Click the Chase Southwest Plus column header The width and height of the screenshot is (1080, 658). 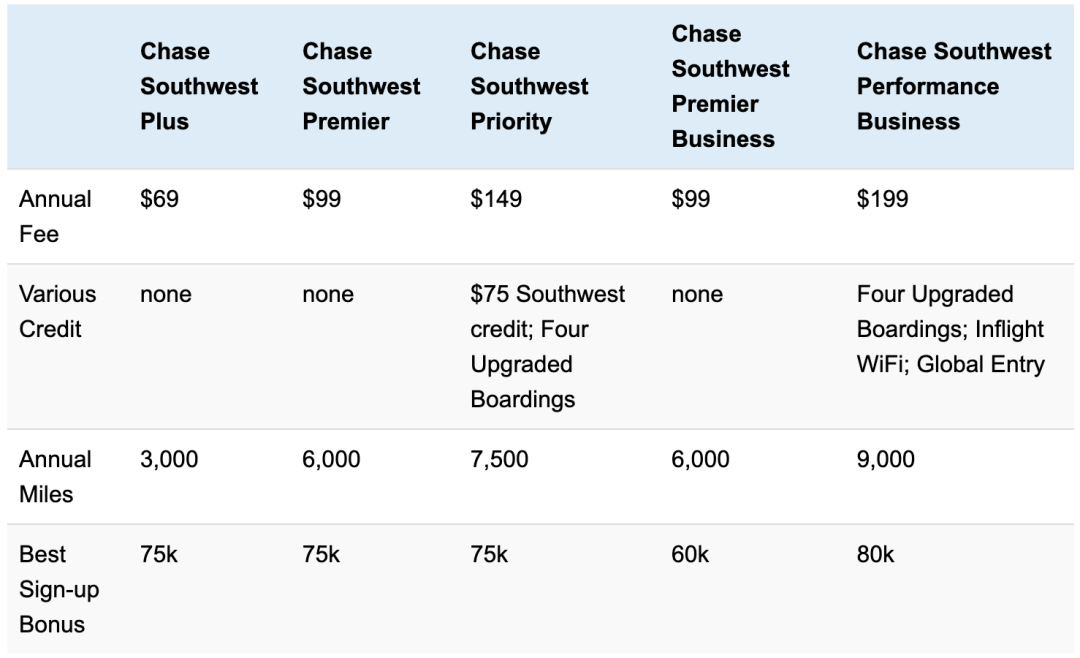pos(199,86)
